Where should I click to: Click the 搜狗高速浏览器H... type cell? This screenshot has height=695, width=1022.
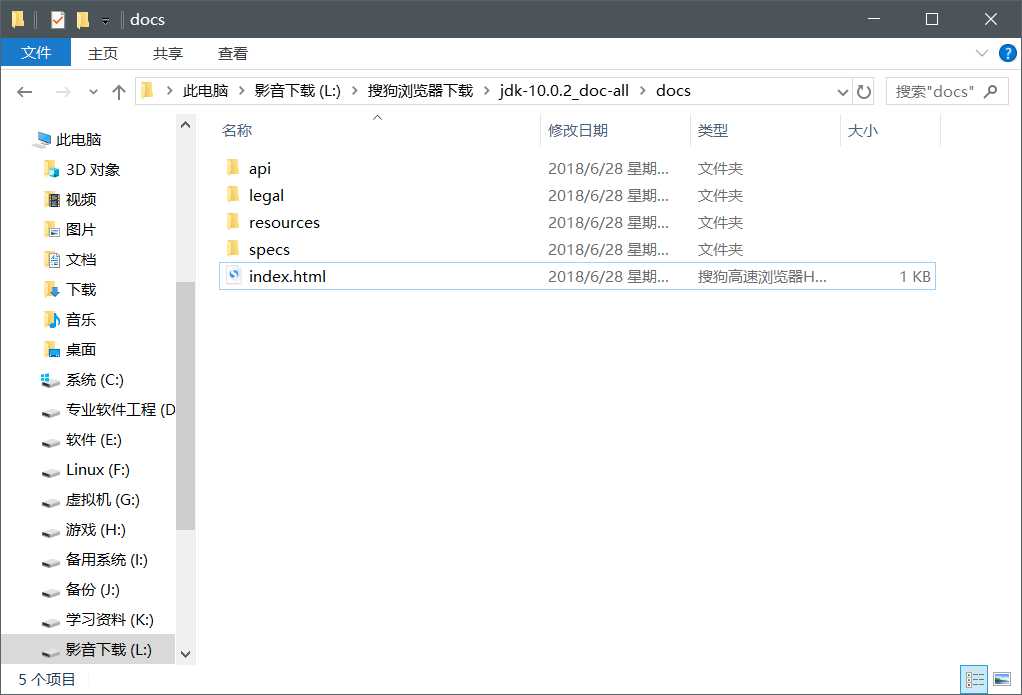762,276
